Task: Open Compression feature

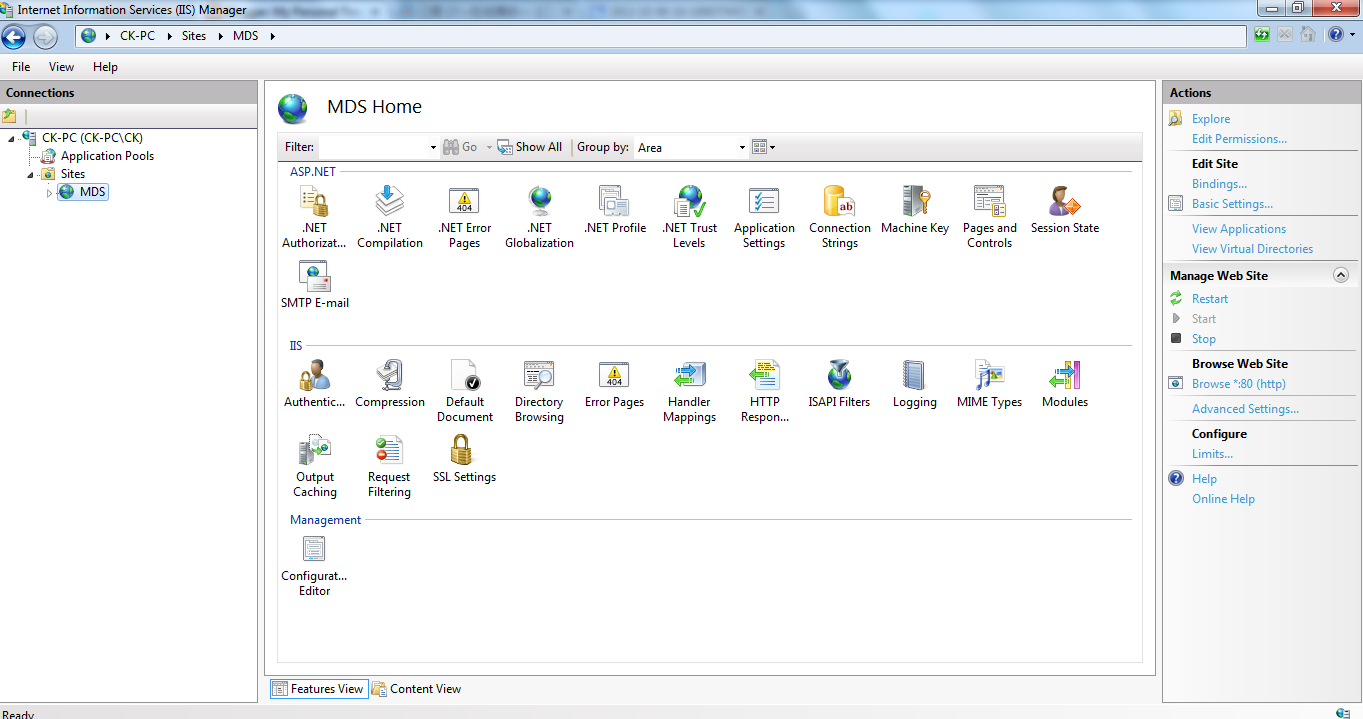Action: tap(390, 384)
